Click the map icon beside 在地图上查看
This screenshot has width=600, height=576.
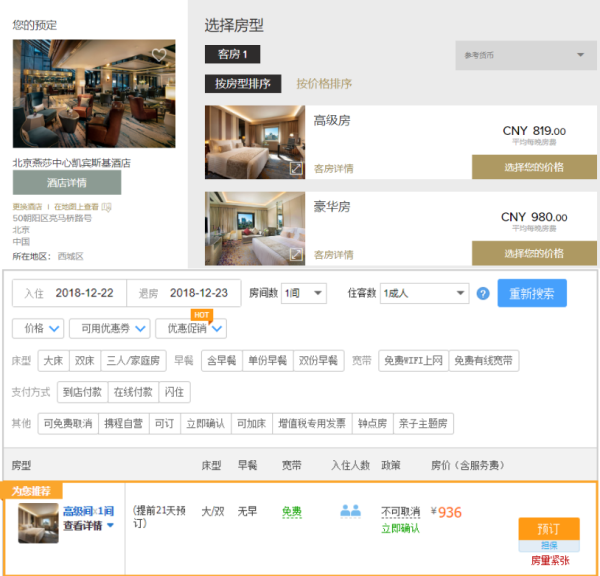click(x=106, y=207)
